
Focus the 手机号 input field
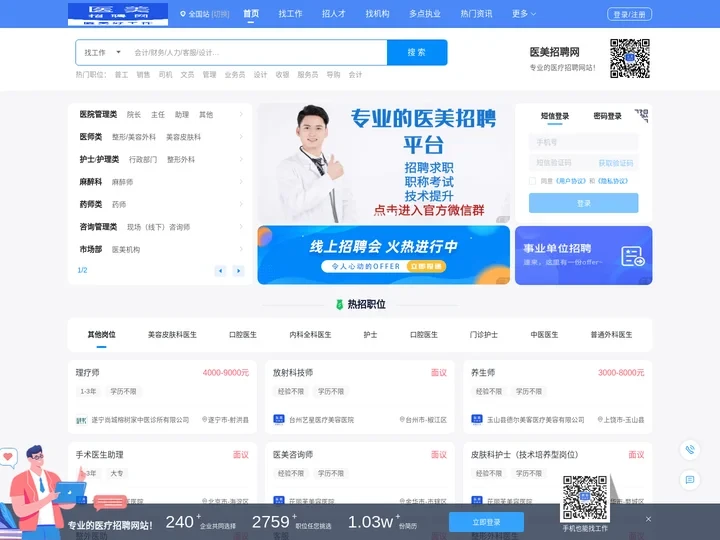pyautogui.click(x=583, y=142)
